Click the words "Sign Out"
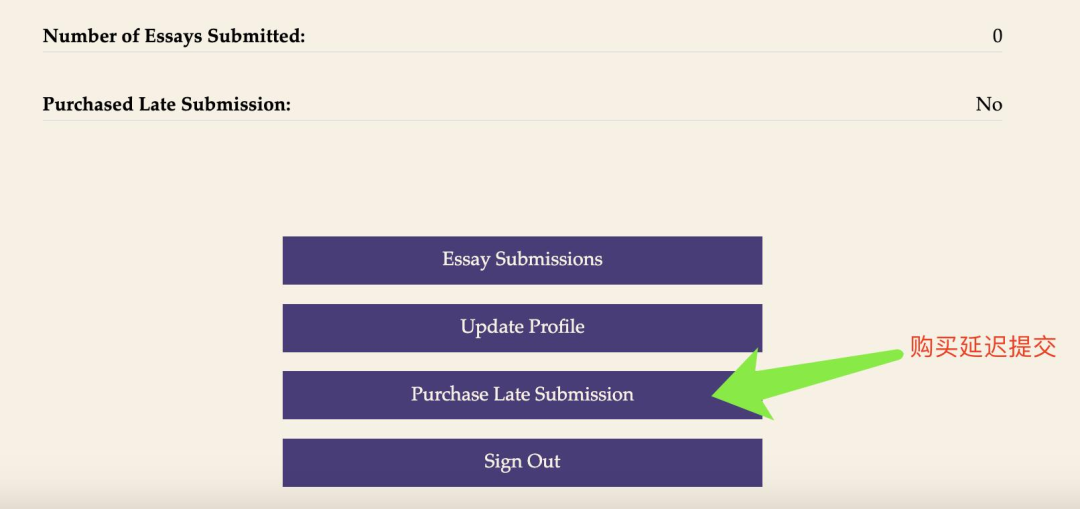The image size is (1080, 509). point(522,461)
